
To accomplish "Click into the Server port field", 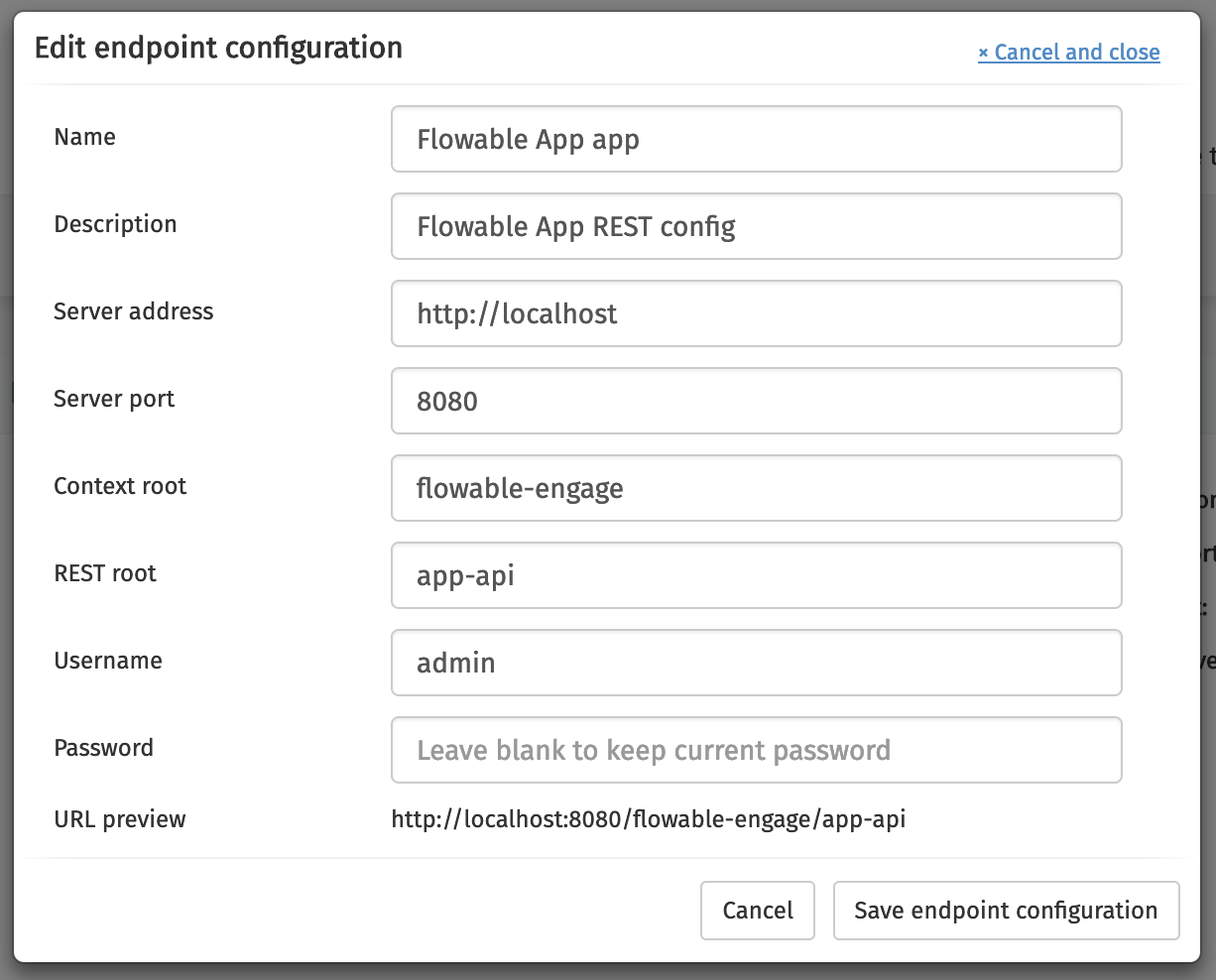I will [756, 401].
